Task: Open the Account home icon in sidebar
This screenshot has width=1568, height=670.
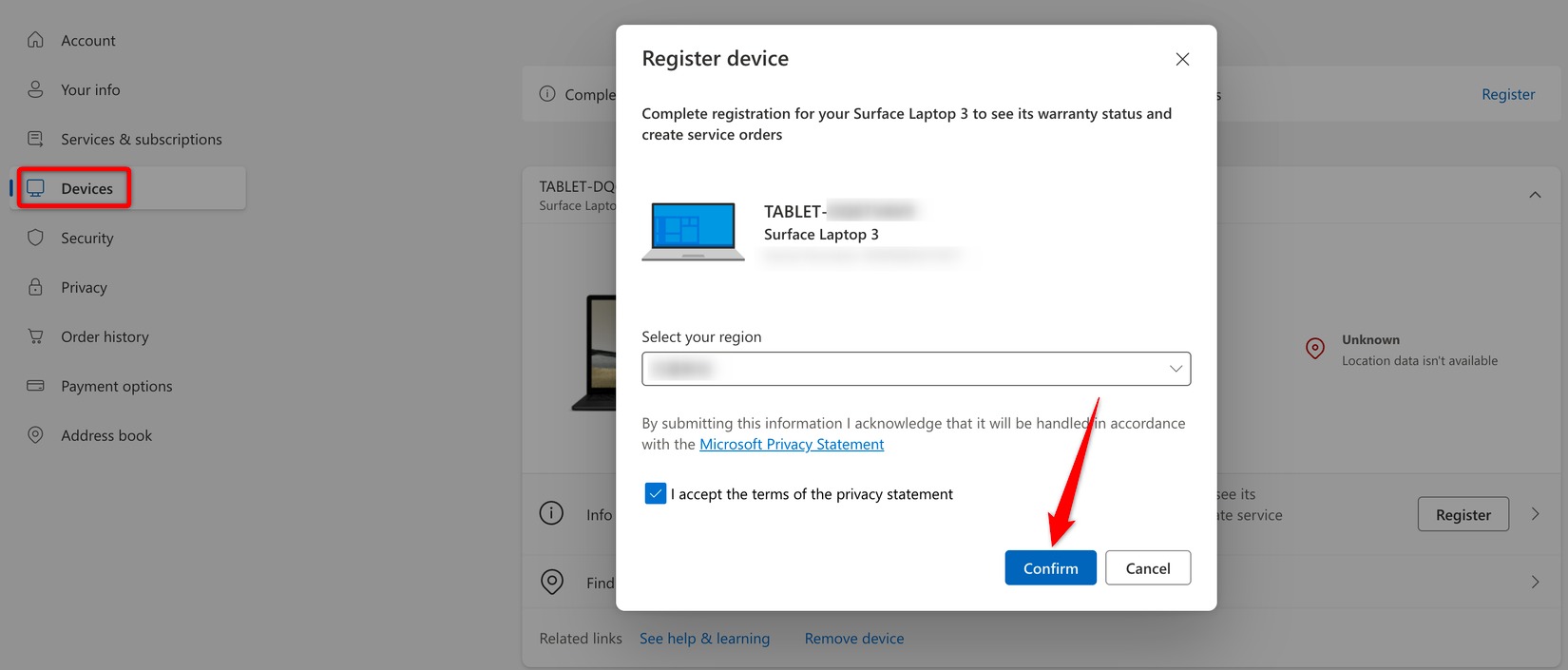Action: (34, 40)
